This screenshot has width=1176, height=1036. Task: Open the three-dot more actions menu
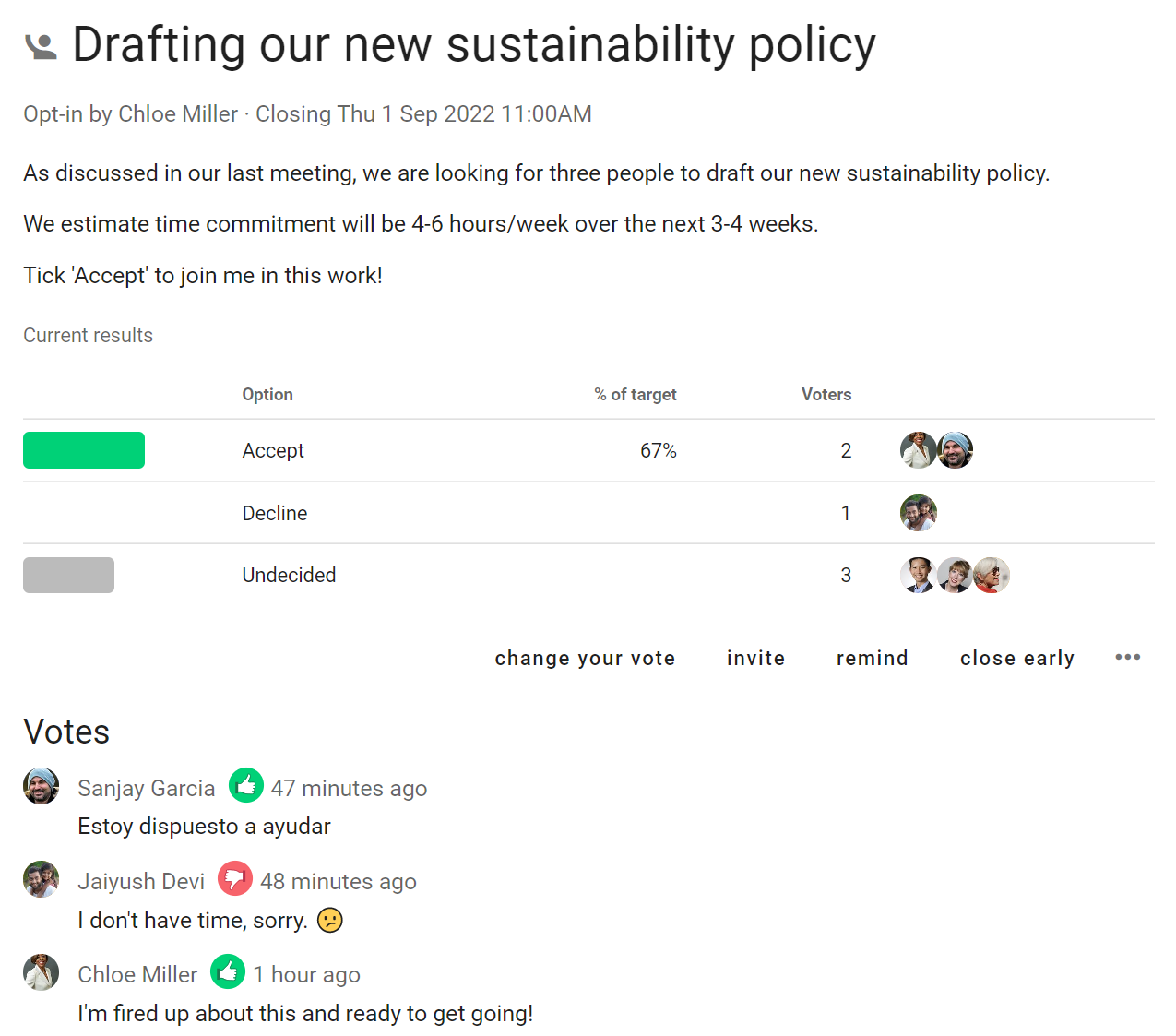click(1127, 657)
